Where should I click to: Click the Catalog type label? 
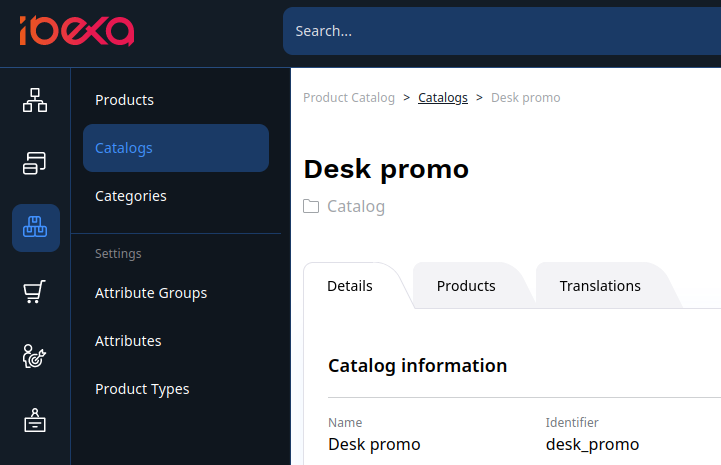[356, 207]
